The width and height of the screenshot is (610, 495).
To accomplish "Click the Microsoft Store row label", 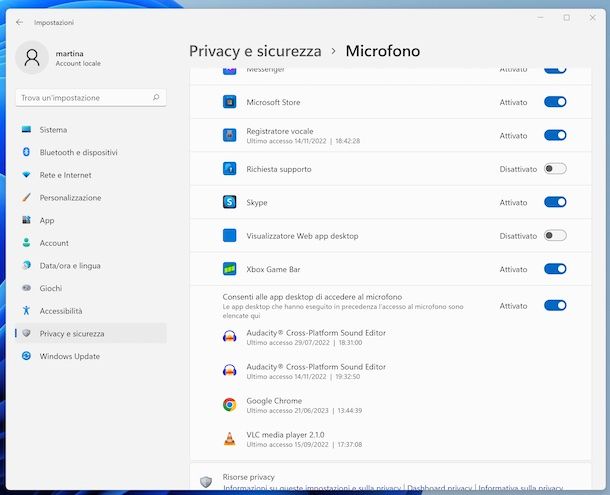I will click(273, 102).
